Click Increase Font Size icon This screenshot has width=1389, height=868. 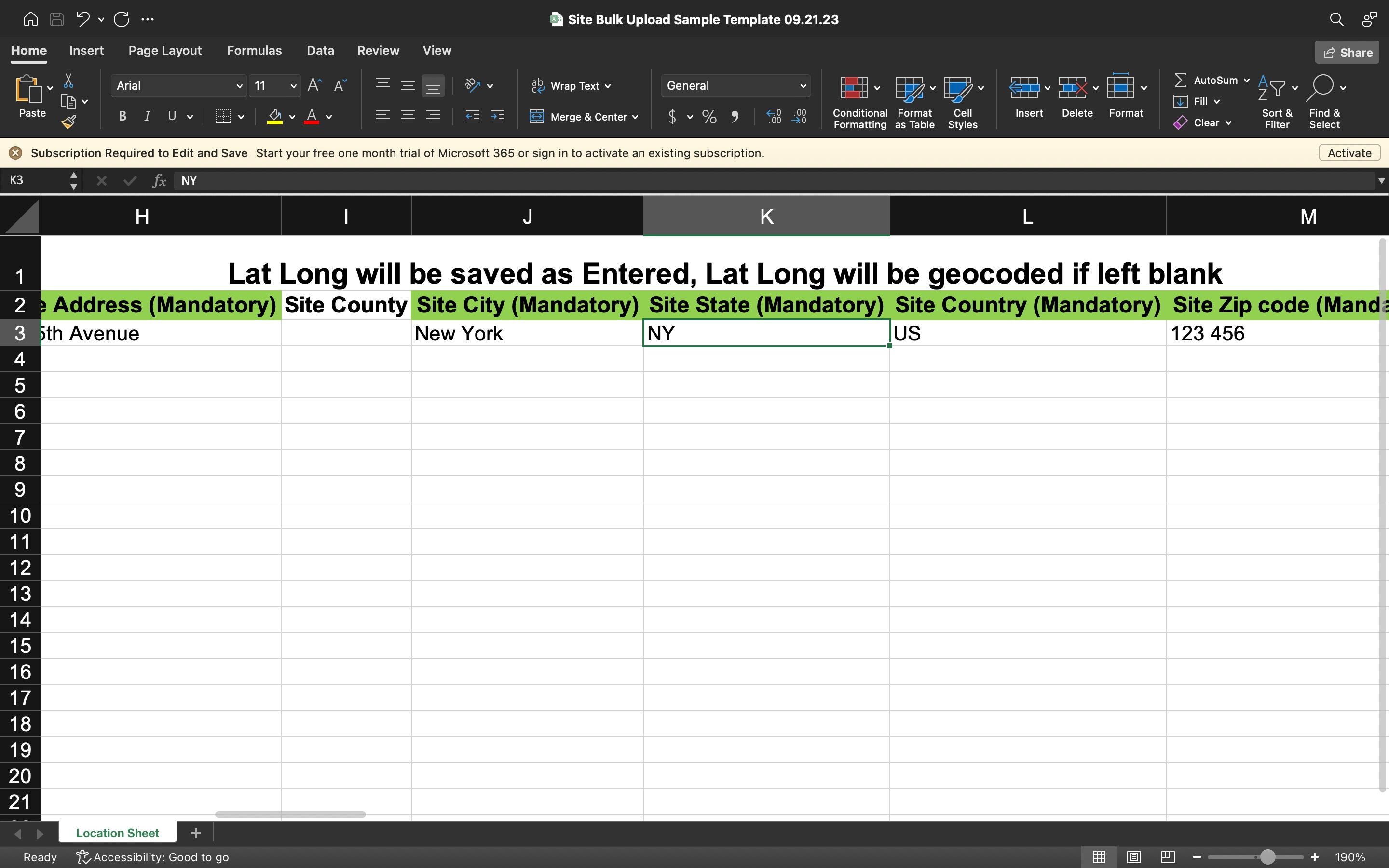(x=314, y=85)
